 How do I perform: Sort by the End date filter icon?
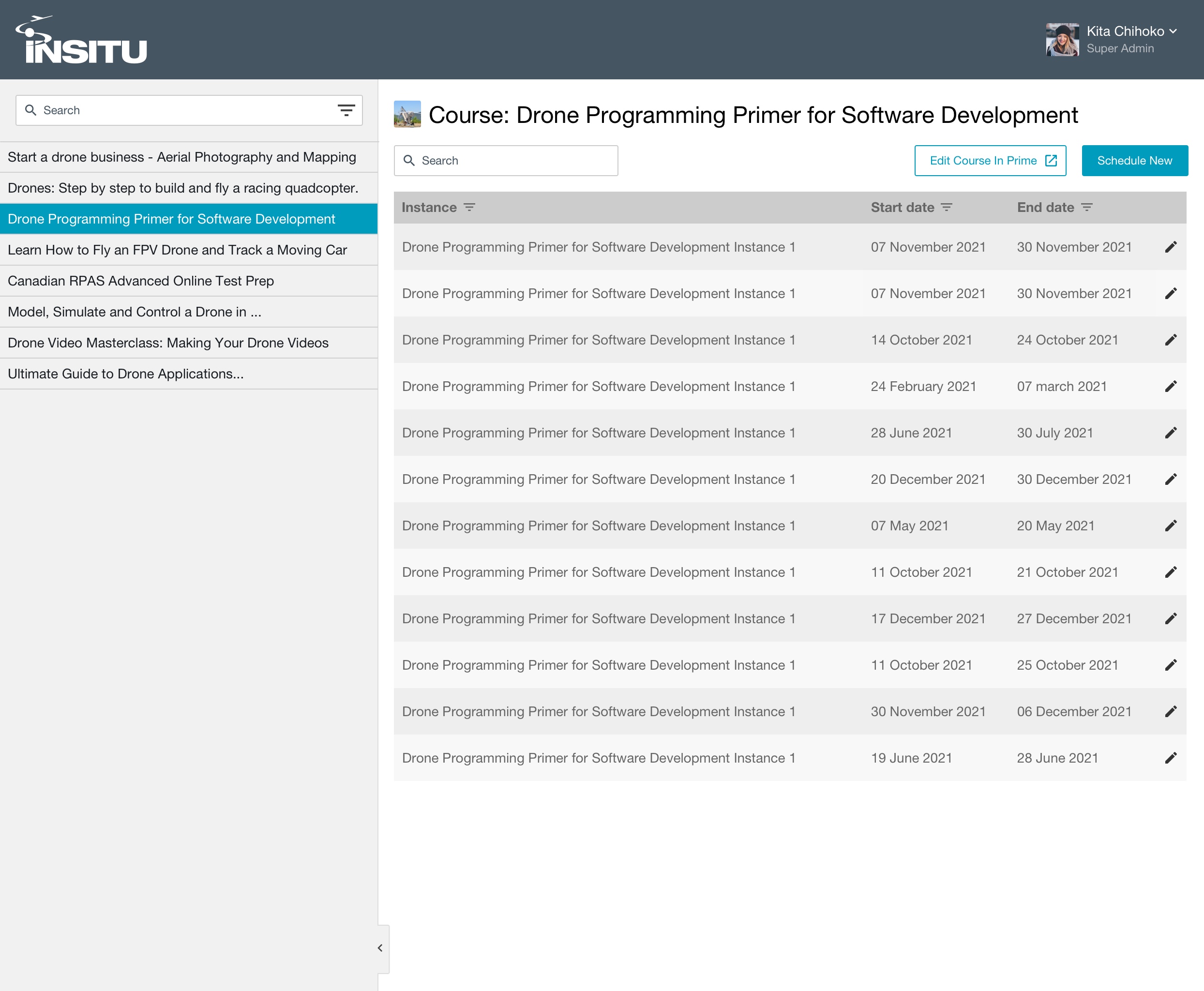pyautogui.click(x=1087, y=207)
